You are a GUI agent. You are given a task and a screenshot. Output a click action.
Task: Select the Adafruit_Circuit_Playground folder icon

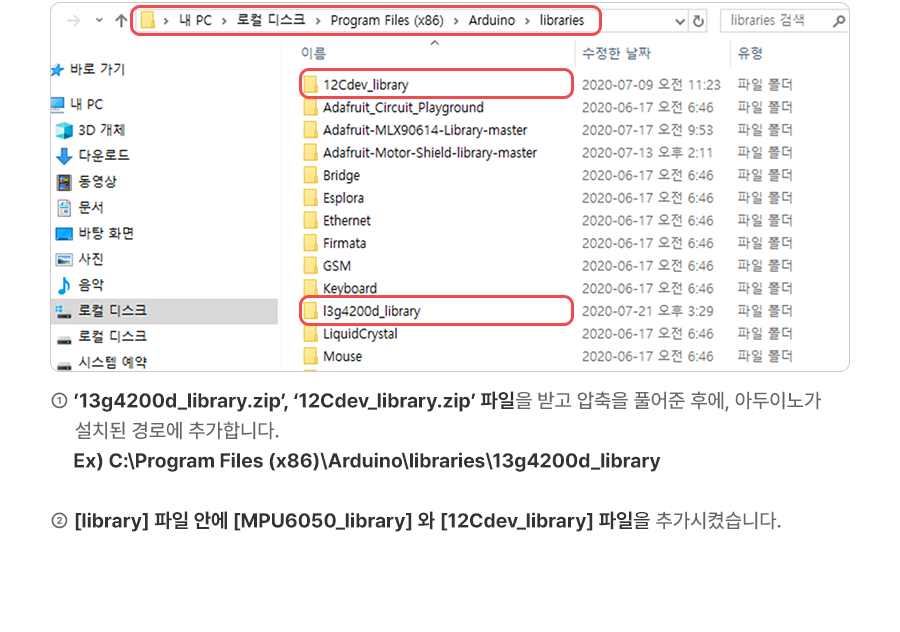pos(311,108)
